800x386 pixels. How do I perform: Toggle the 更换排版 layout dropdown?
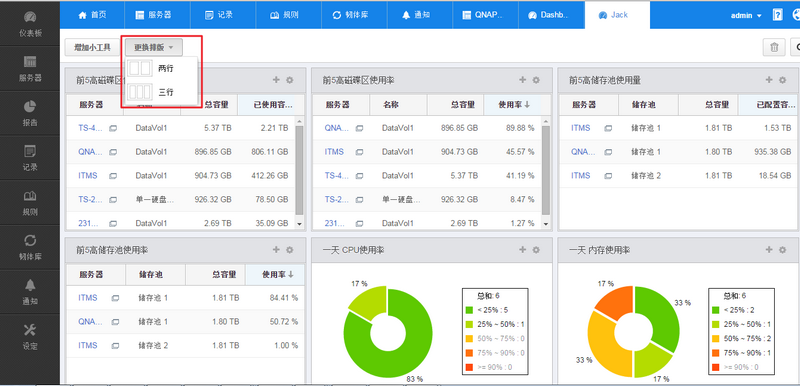pos(154,47)
